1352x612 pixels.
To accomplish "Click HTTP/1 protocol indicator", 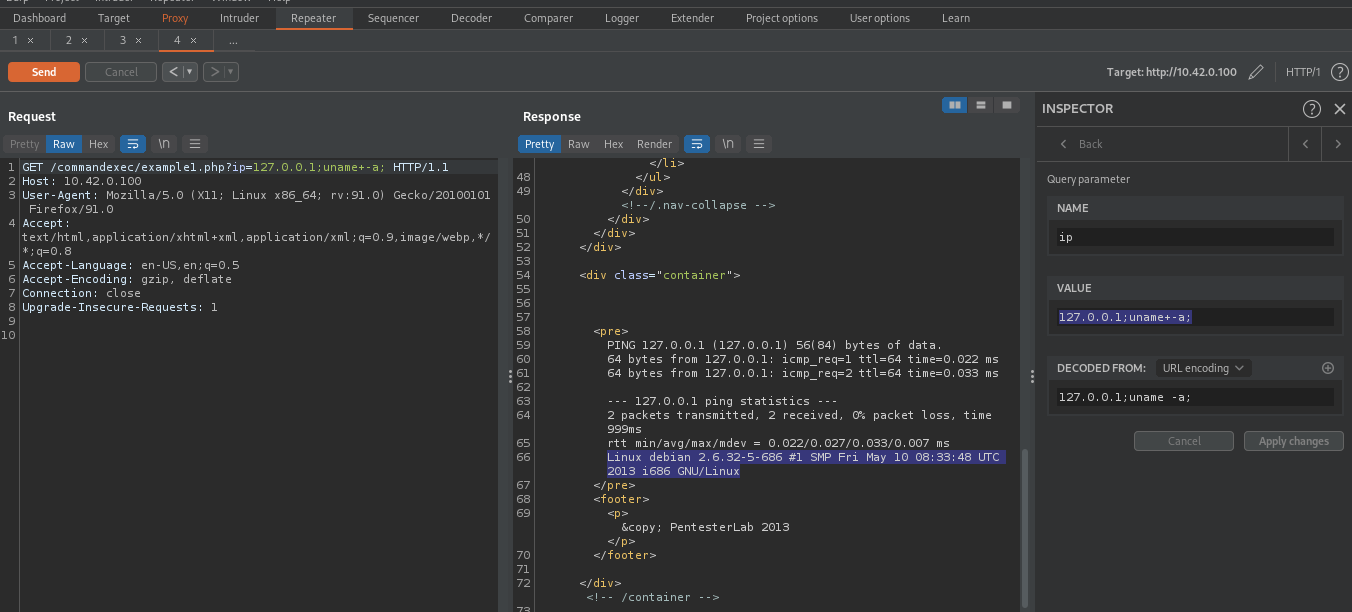I will coord(1303,72).
